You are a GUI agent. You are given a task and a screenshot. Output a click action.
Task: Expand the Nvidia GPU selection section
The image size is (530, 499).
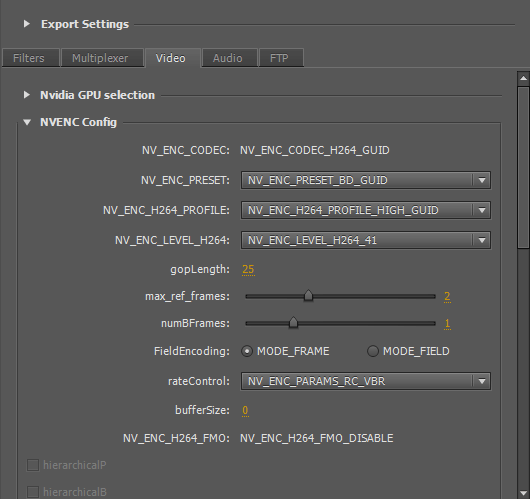tap(27, 95)
